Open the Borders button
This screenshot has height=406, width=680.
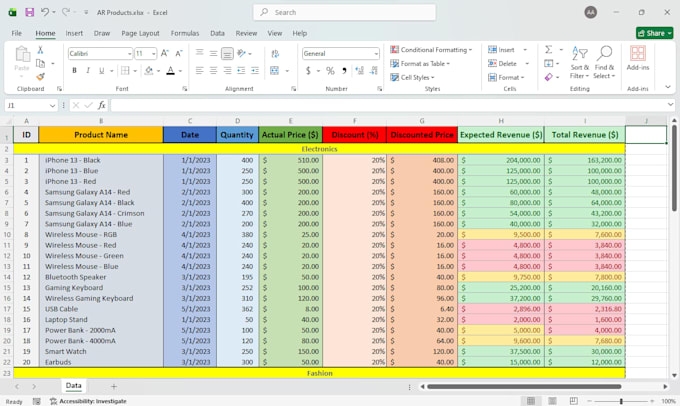tap(125, 70)
